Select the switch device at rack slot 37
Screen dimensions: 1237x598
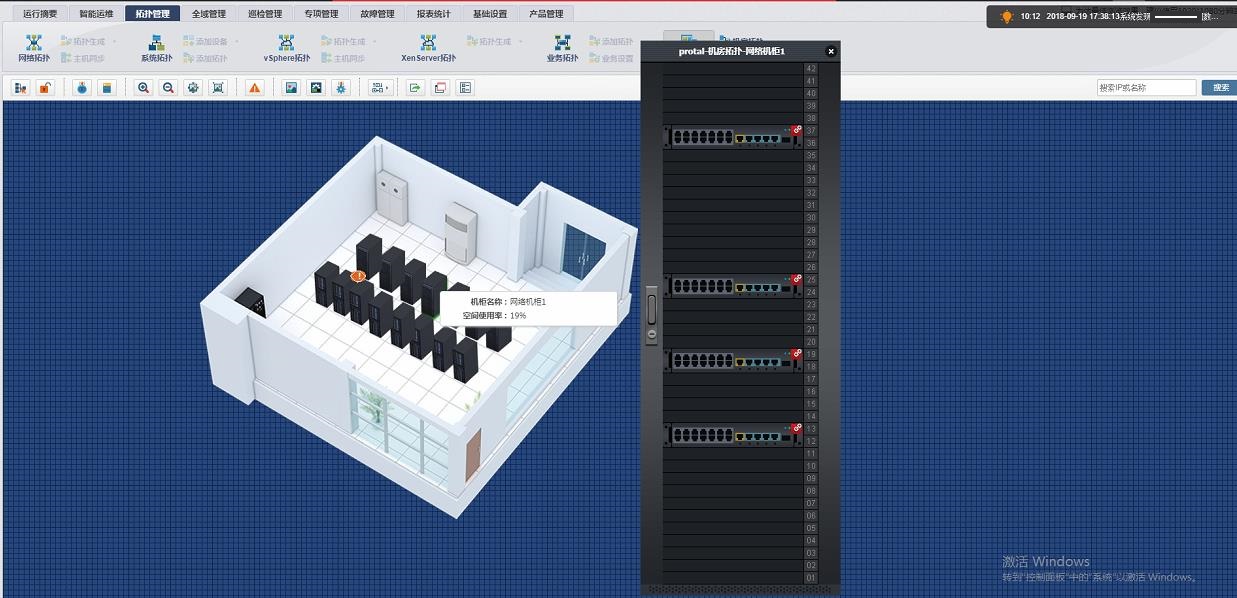coord(733,138)
